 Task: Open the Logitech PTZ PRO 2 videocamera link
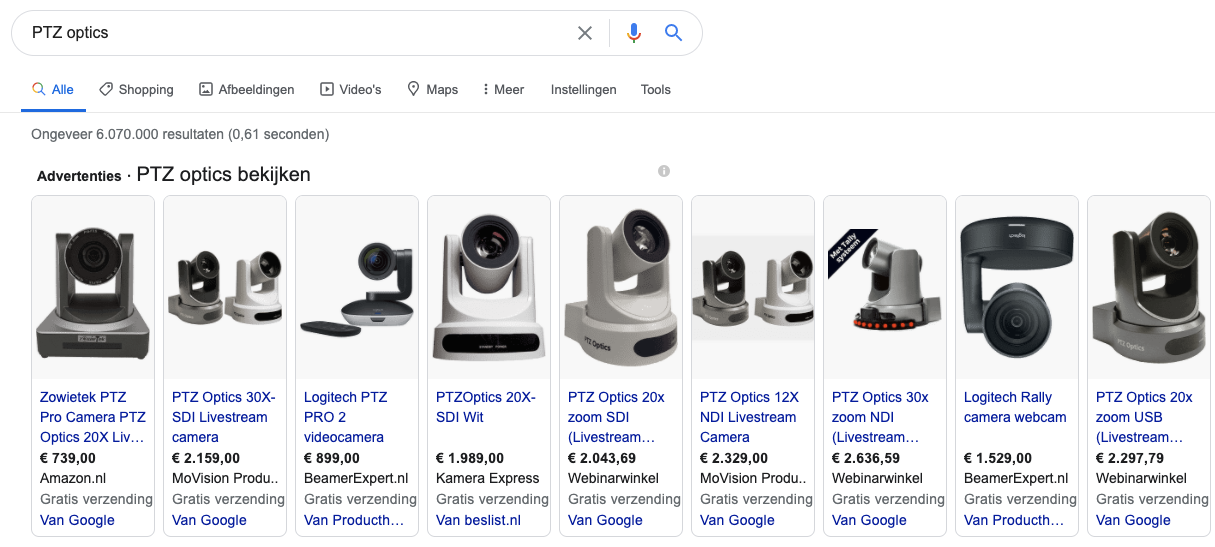pyautogui.click(x=344, y=417)
